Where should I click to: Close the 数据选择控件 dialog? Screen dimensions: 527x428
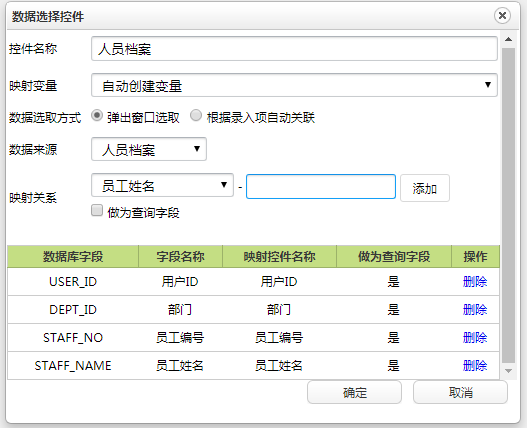tap(502, 15)
